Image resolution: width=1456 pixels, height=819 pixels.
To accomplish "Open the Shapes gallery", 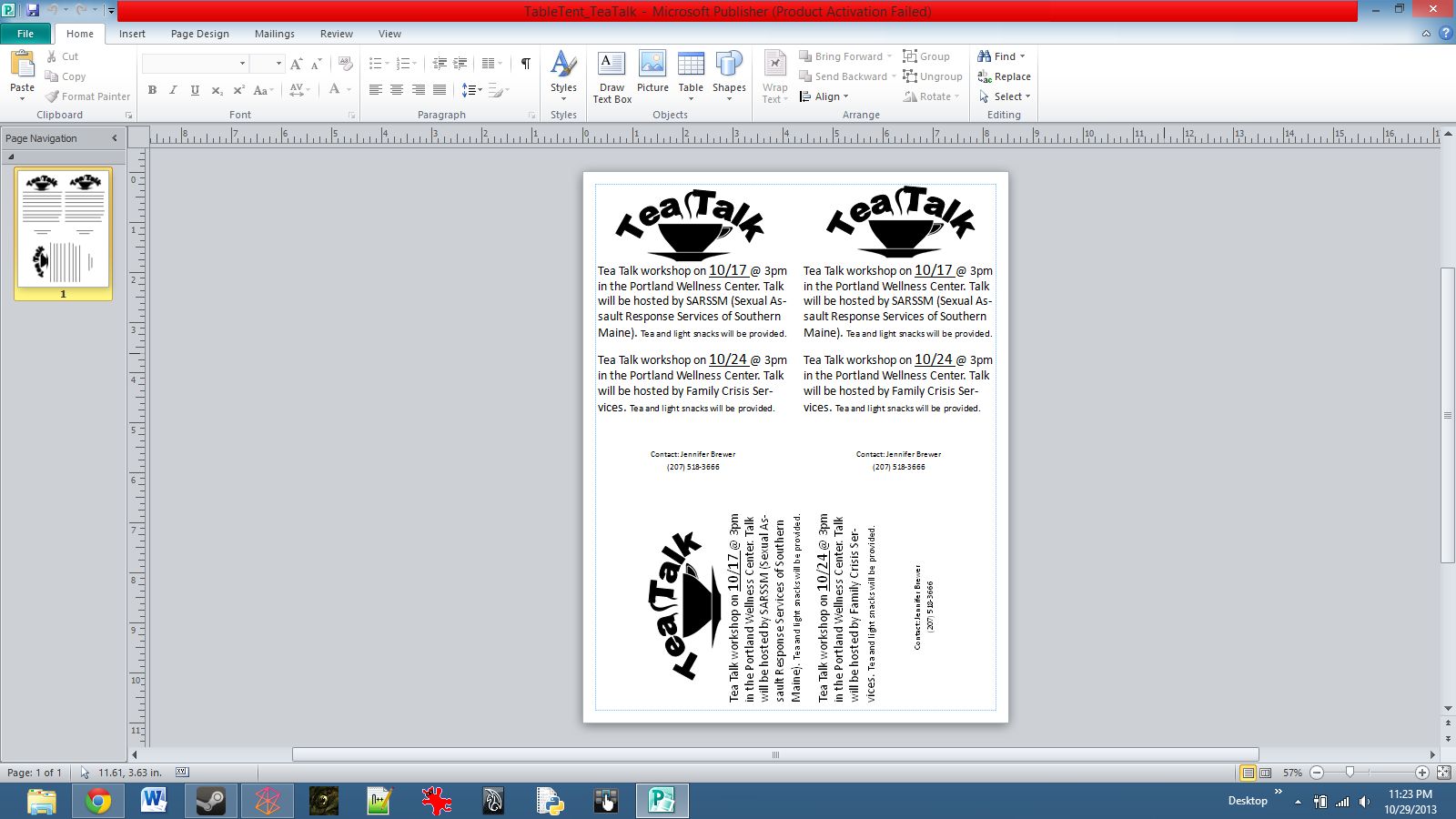I will click(x=729, y=76).
